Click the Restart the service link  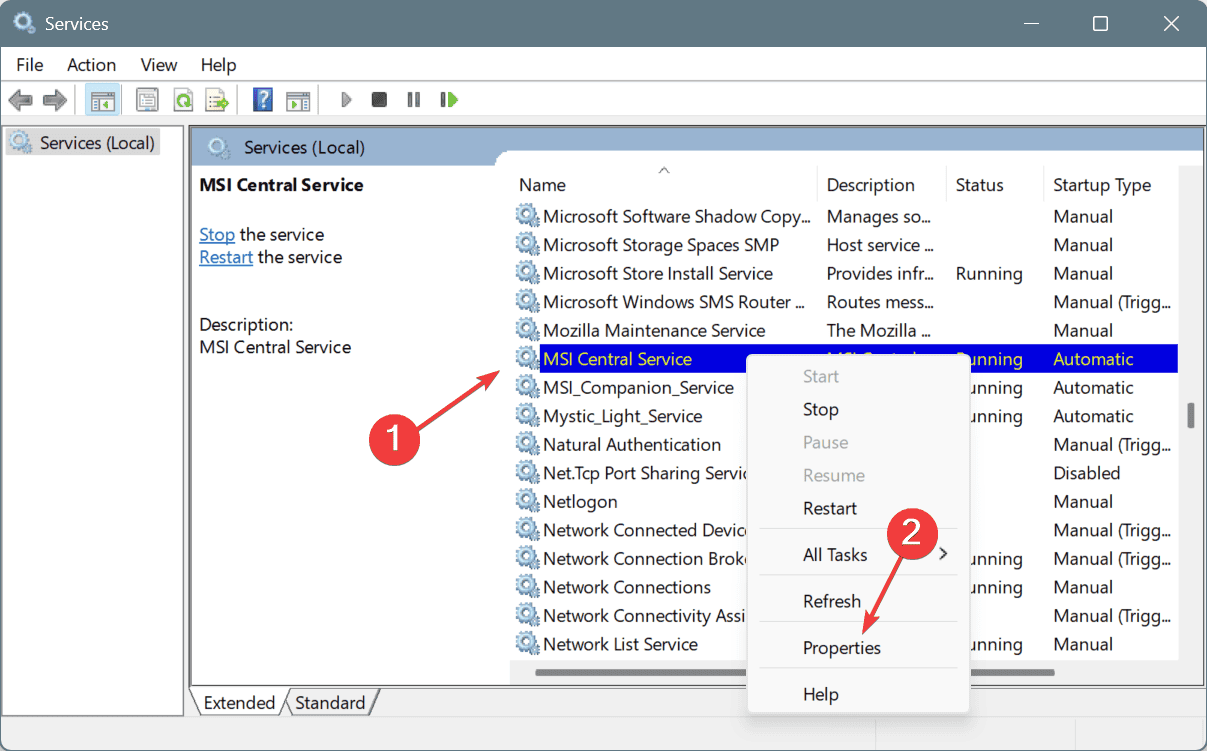point(226,257)
